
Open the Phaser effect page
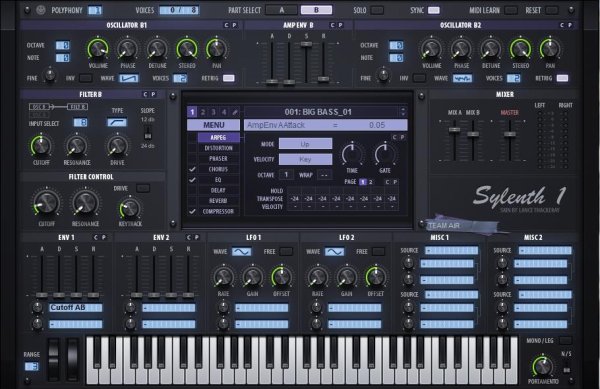coord(218,158)
